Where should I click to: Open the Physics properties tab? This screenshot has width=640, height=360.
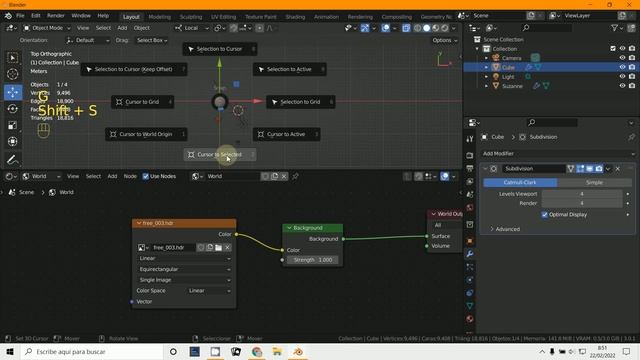470,280
